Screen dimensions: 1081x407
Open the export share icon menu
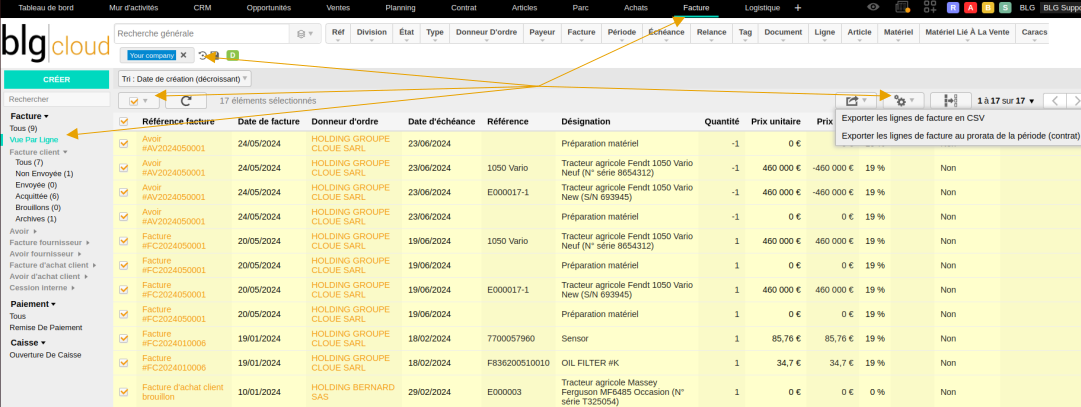click(856, 101)
